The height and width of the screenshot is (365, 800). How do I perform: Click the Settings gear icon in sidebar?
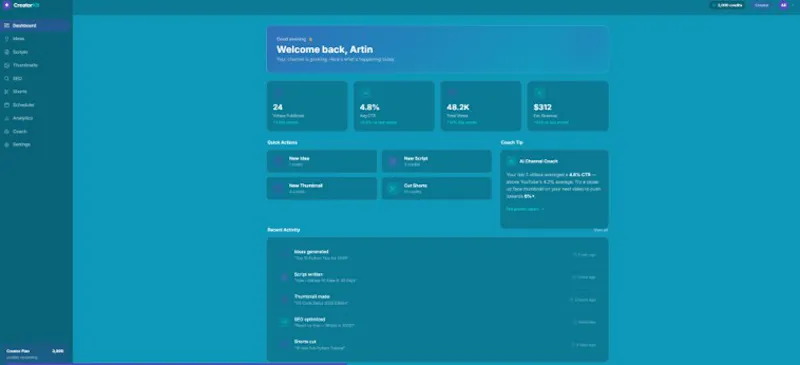(x=7, y=145)
